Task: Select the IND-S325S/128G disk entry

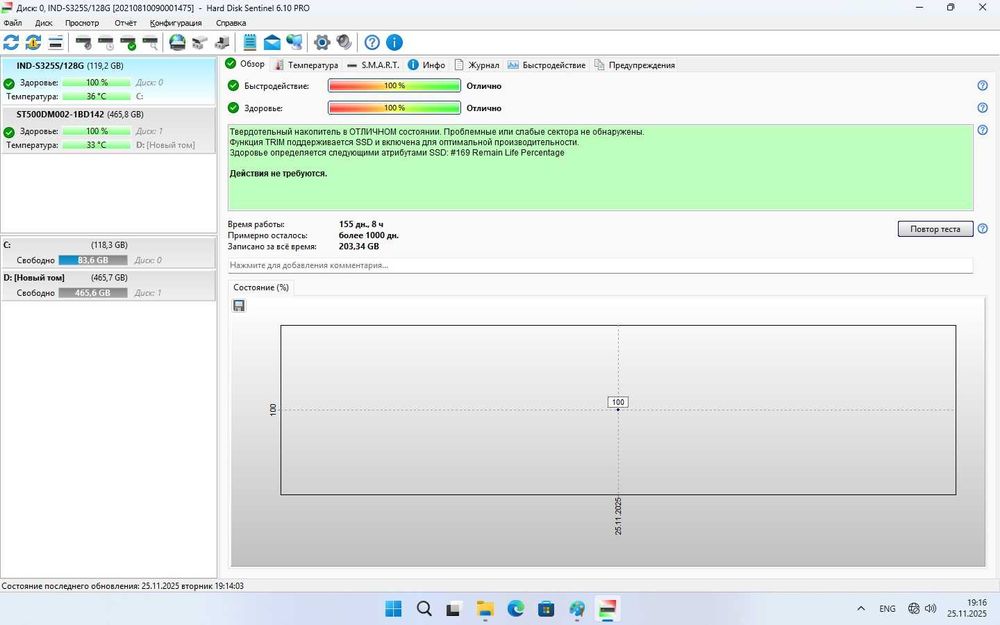Action: (108, 81)
